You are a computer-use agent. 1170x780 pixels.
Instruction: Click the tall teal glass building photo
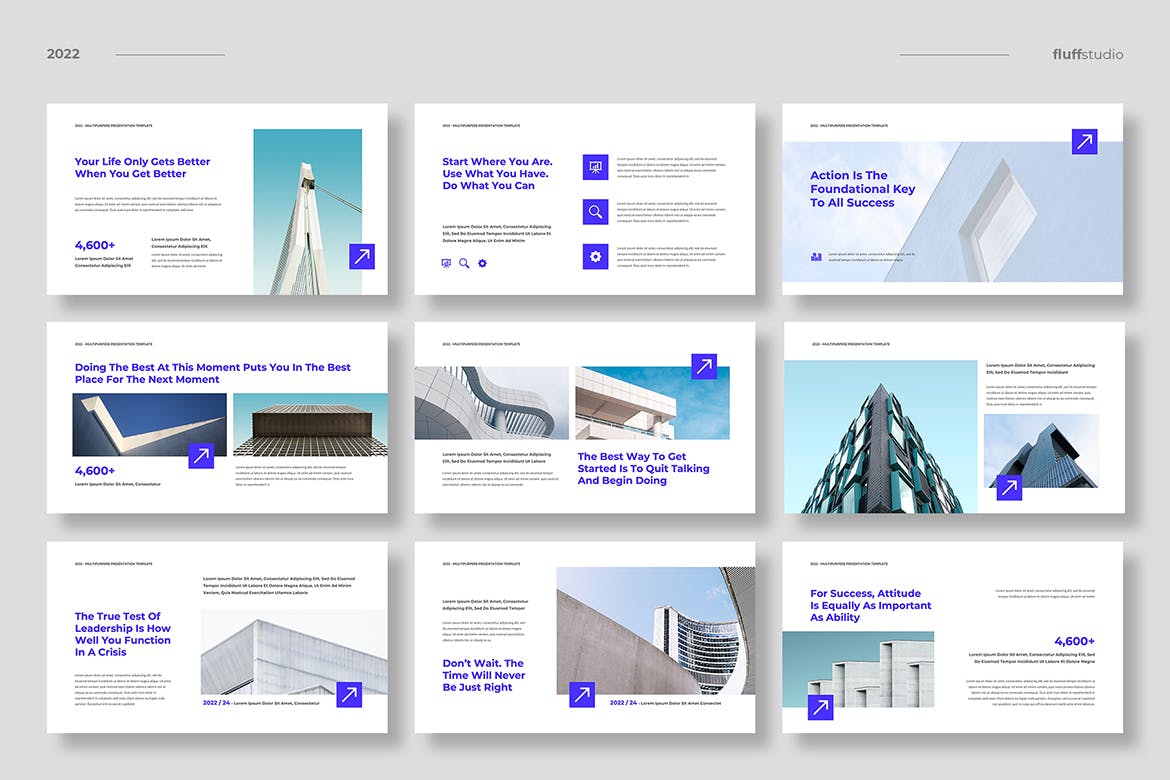pyautogui.click(x=880, y=436)
